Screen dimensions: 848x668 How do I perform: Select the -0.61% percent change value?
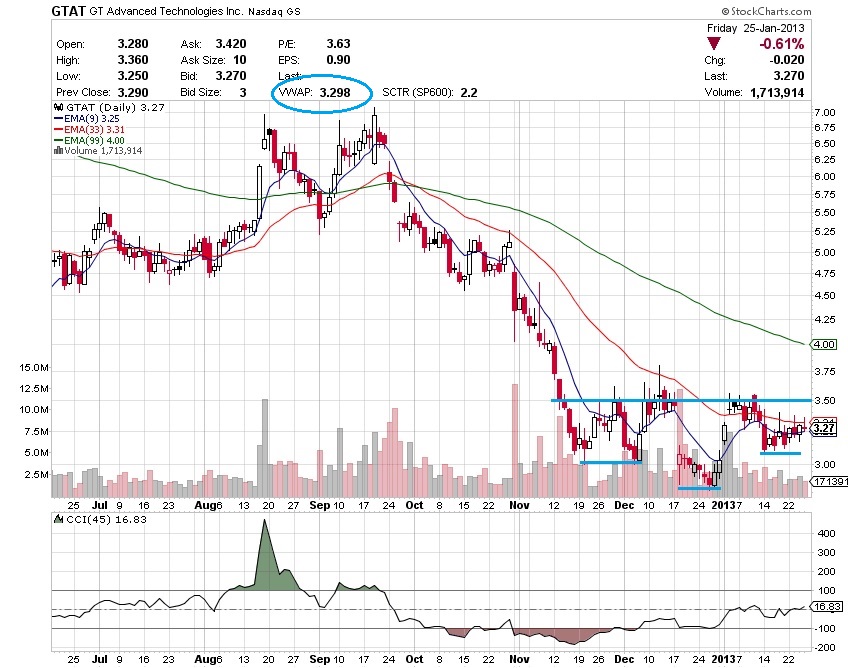tap(781, 44)
